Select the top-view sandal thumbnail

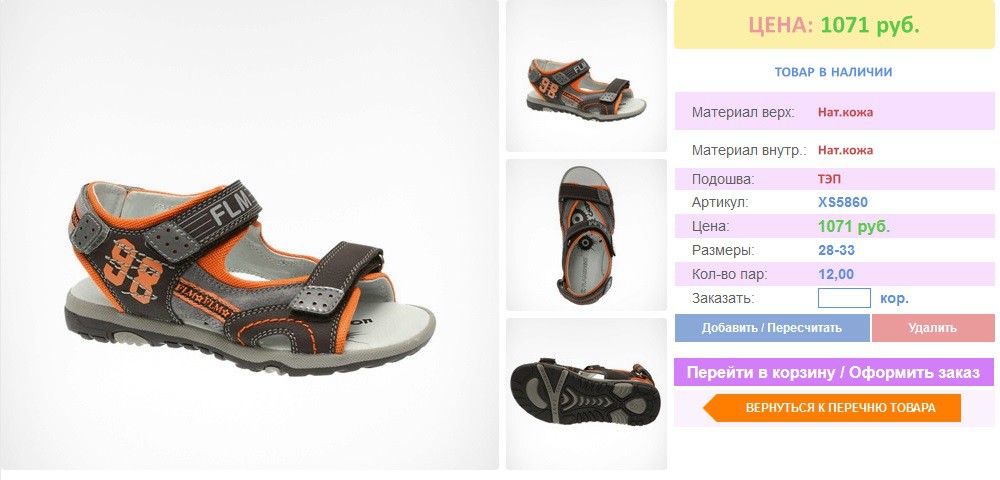(x=586, y=235)
